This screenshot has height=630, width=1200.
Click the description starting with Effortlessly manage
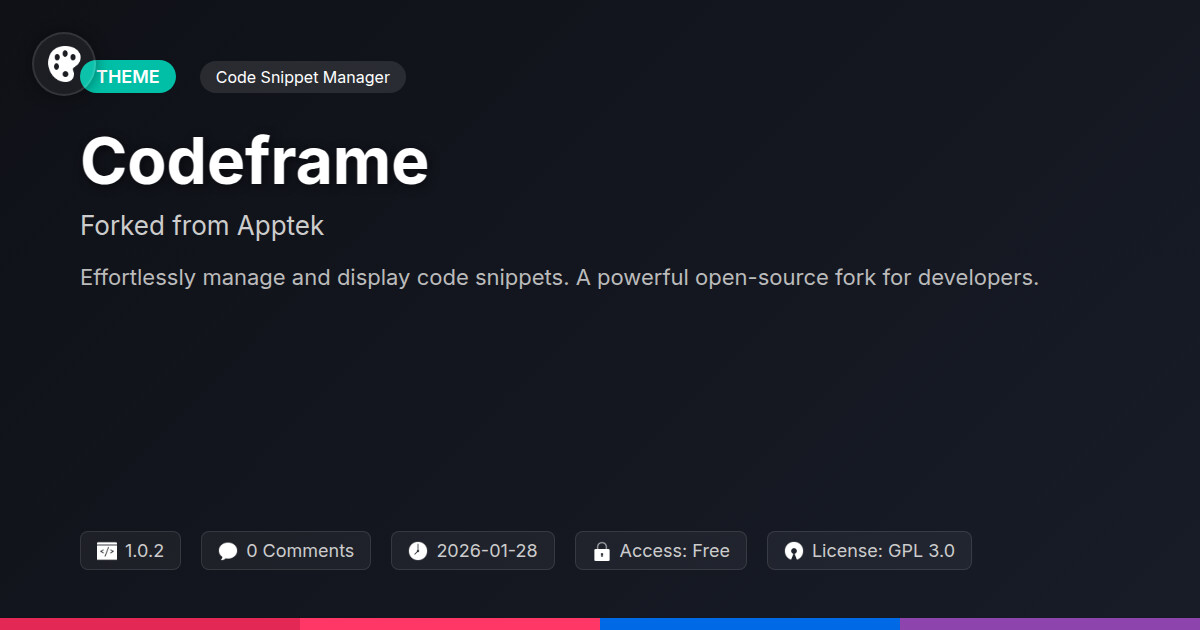560,278
